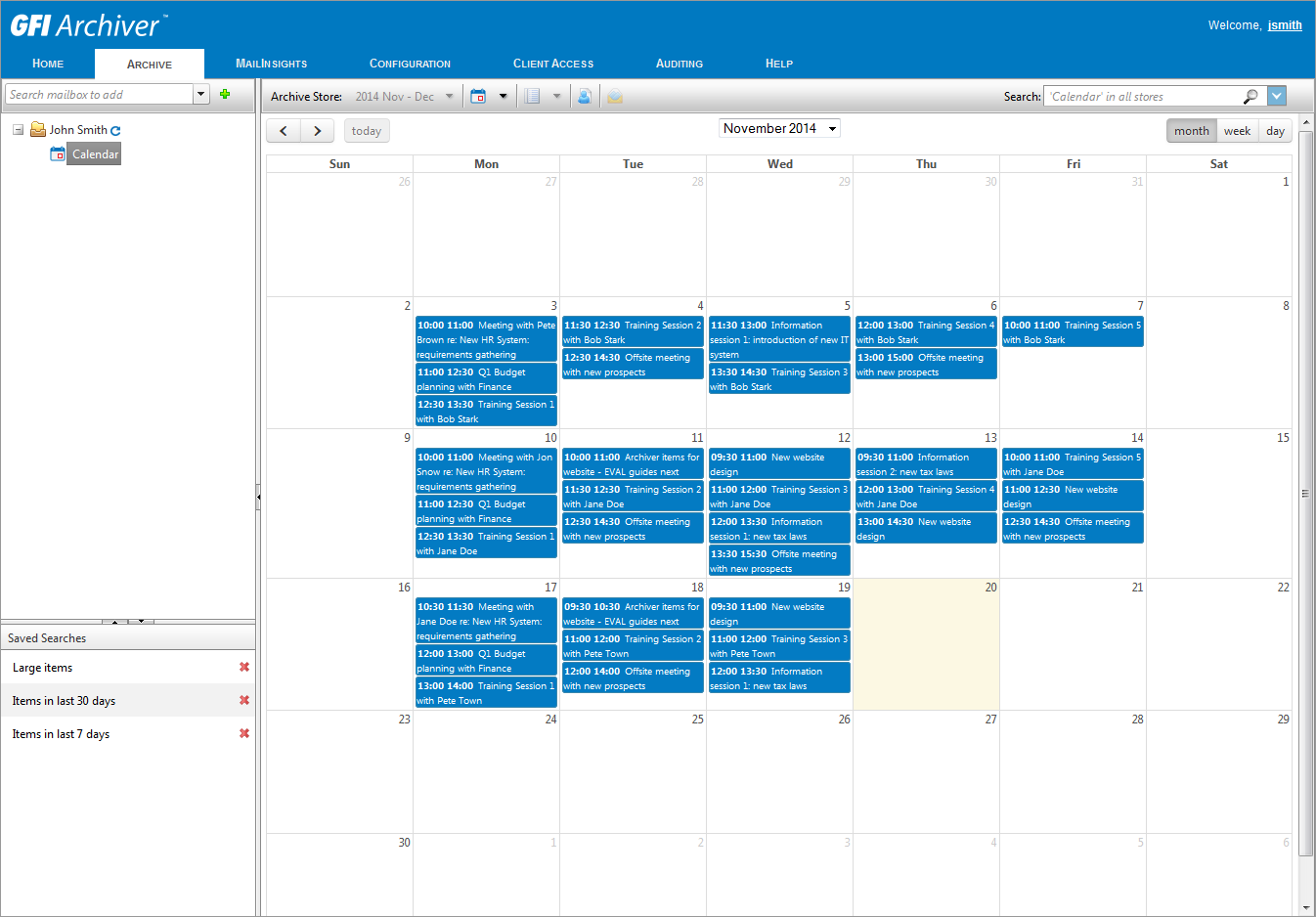Image resolution: width=1316 pixels, height=917 pixels.
Task: Expand the advanced search options dropdown
Action: coord(1277,96)
